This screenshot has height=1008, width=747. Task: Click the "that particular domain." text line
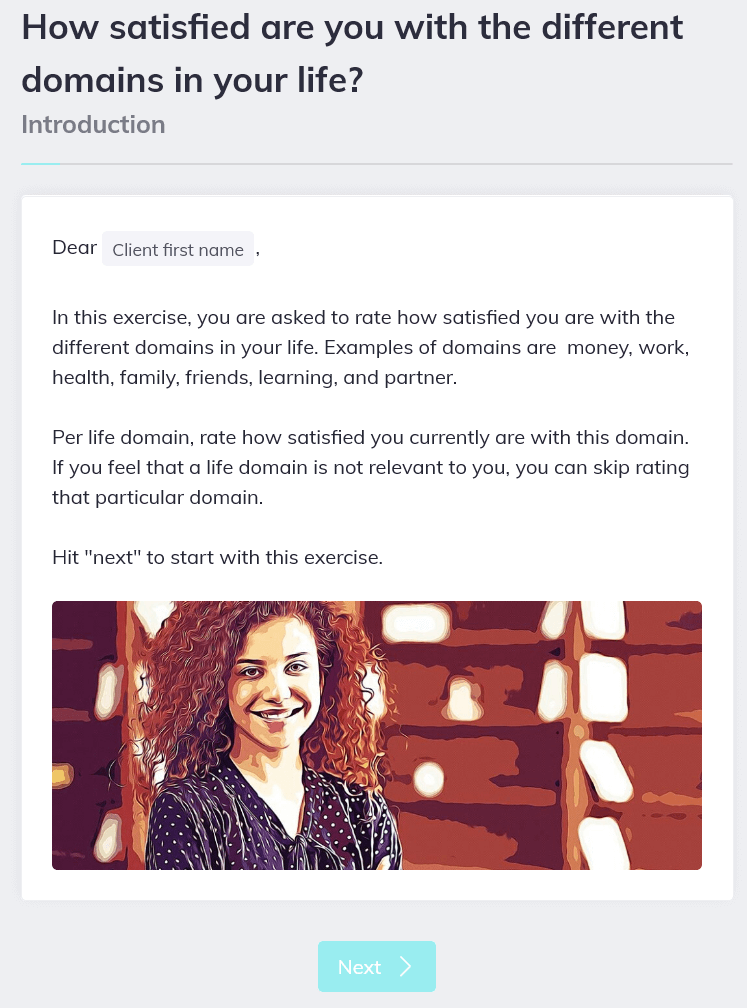[157, 497]
